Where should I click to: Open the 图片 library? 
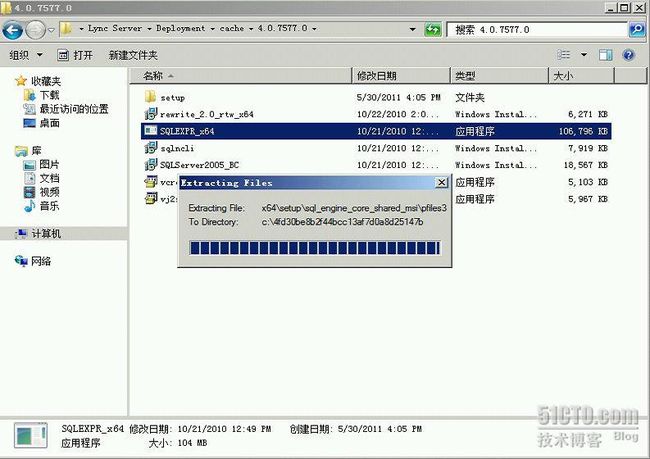tap(49, 164)
